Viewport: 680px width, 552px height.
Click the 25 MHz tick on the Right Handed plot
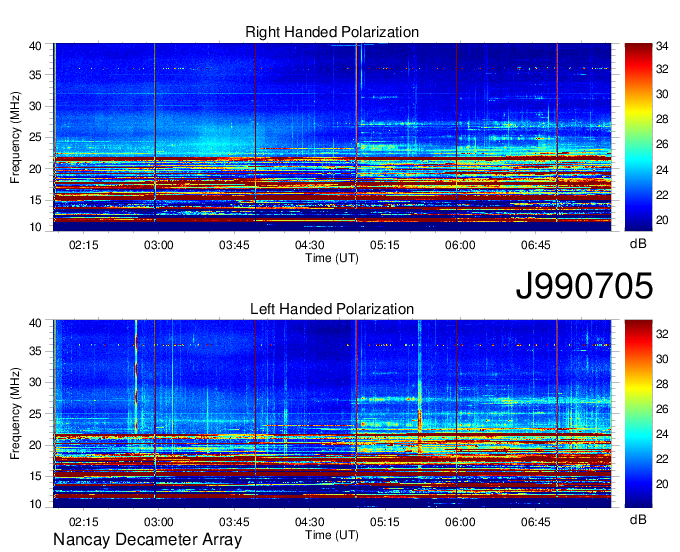point(35,137)
